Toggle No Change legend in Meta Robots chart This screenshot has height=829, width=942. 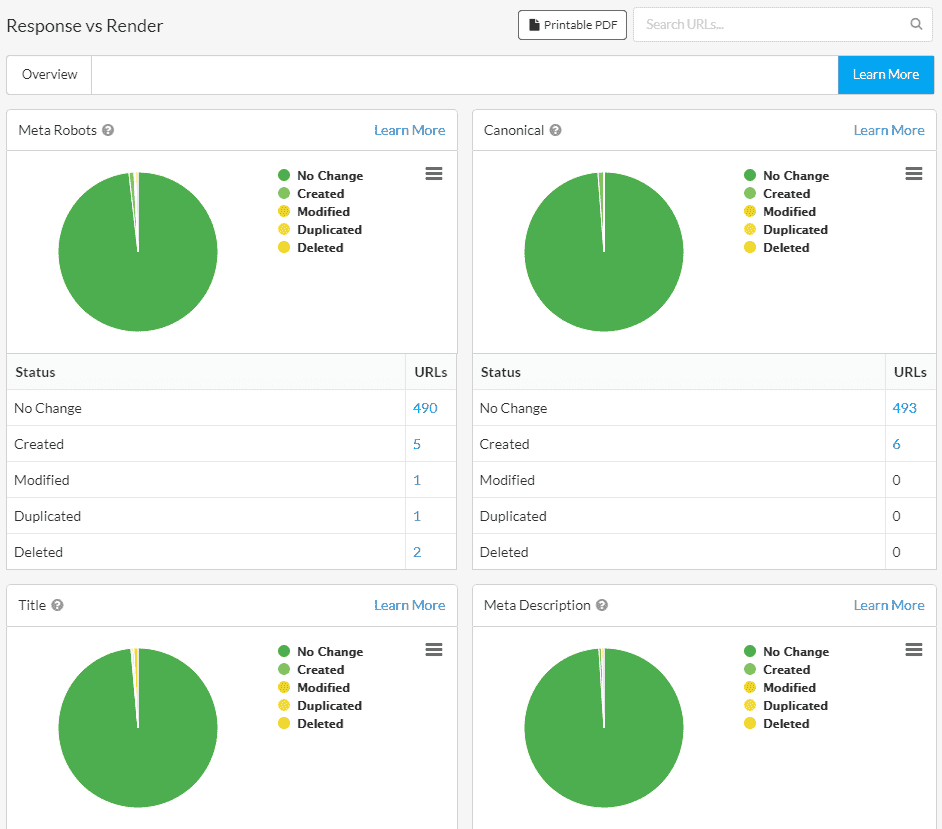pos(321,175)
